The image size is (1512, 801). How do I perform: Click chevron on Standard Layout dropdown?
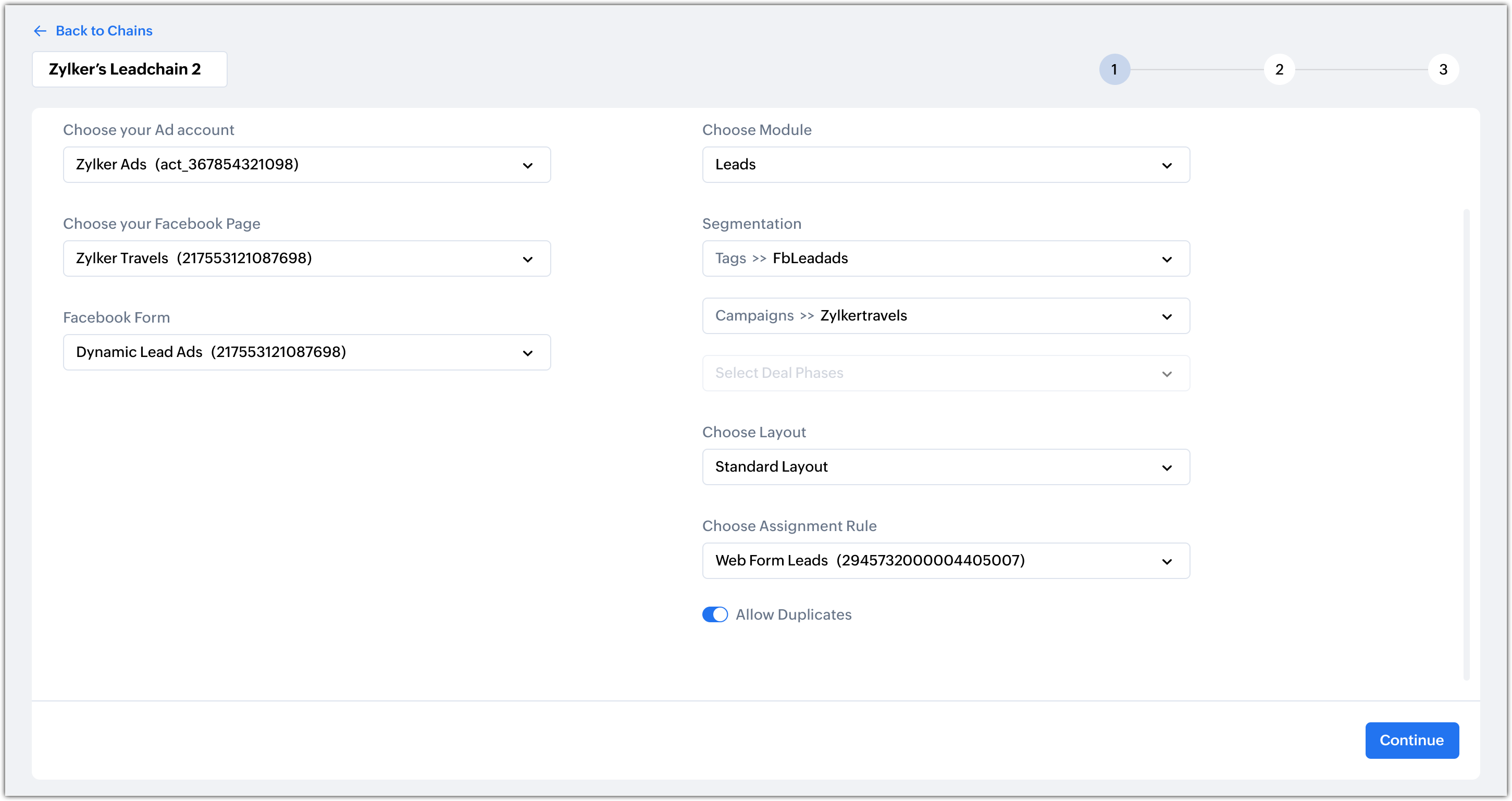click(1167, 468)
